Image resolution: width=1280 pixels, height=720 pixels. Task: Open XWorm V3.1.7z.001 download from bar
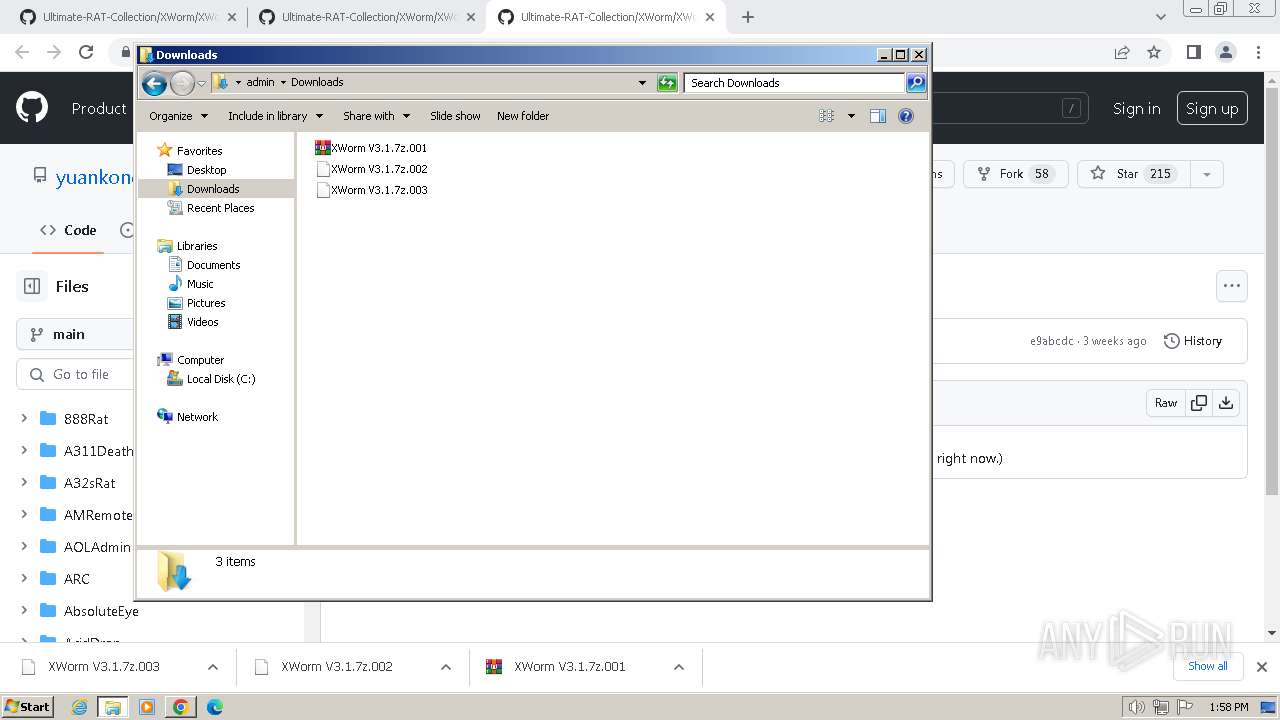click(570, 667)
